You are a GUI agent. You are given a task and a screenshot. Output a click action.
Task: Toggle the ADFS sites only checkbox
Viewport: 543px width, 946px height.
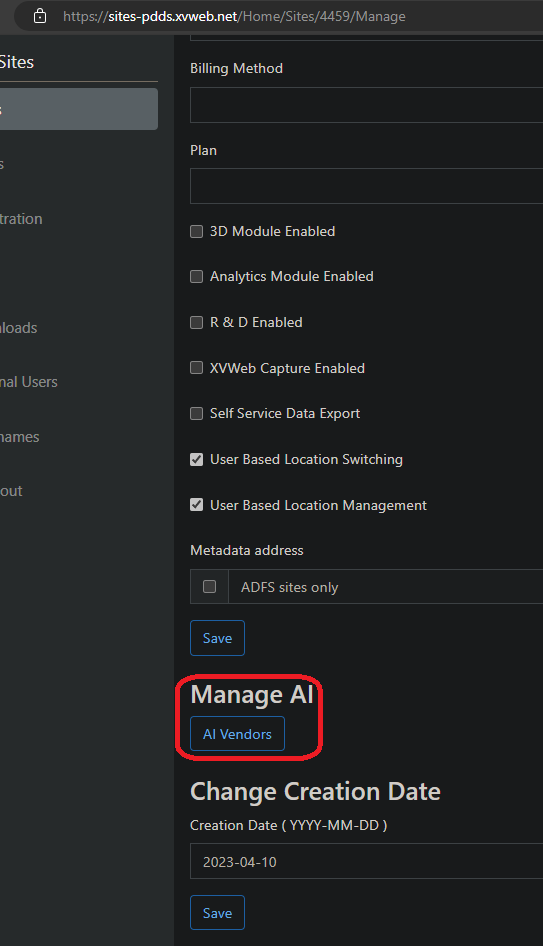pyautogui.click(x=209, y=586)
